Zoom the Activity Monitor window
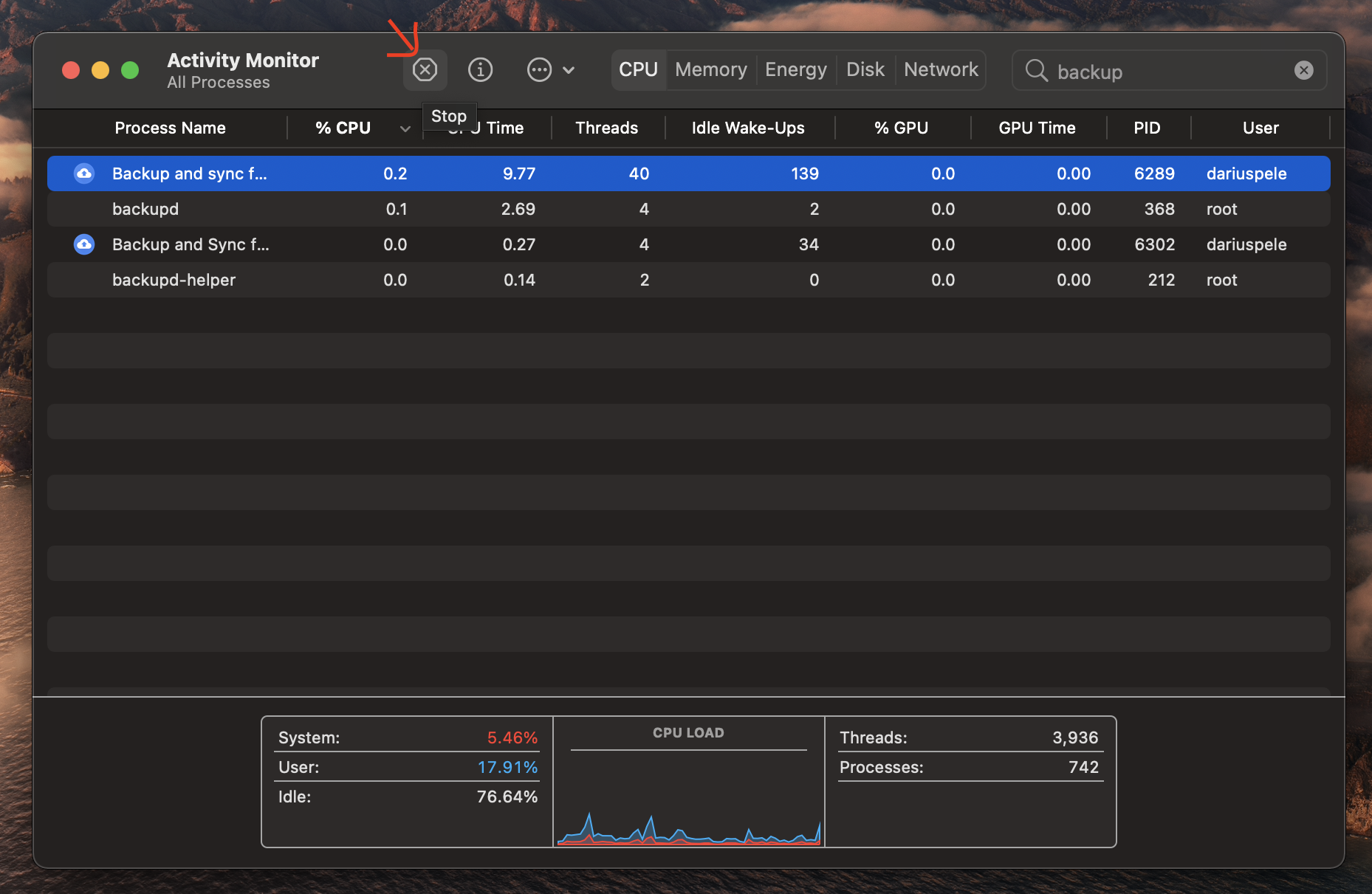This screenshot has height=894, width=1372. [130, 70]
